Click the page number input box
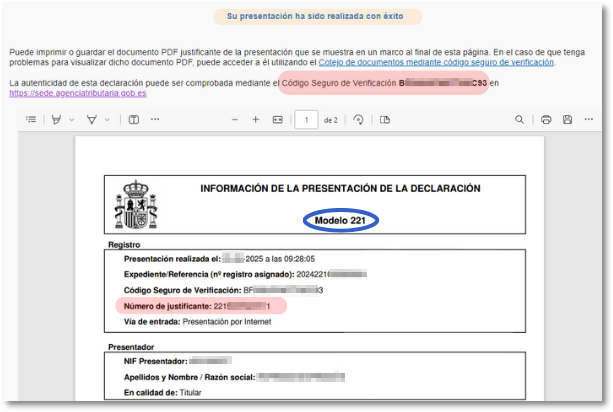613x412 pixels. click(305, 119)
